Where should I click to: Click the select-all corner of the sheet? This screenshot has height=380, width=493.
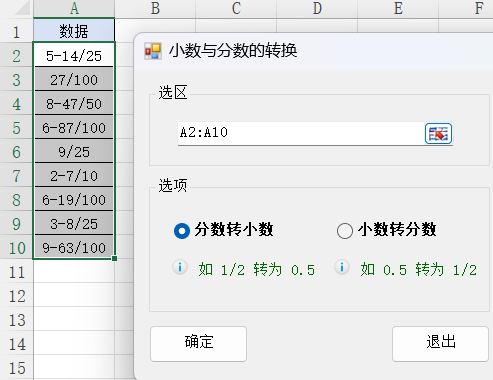17,9
